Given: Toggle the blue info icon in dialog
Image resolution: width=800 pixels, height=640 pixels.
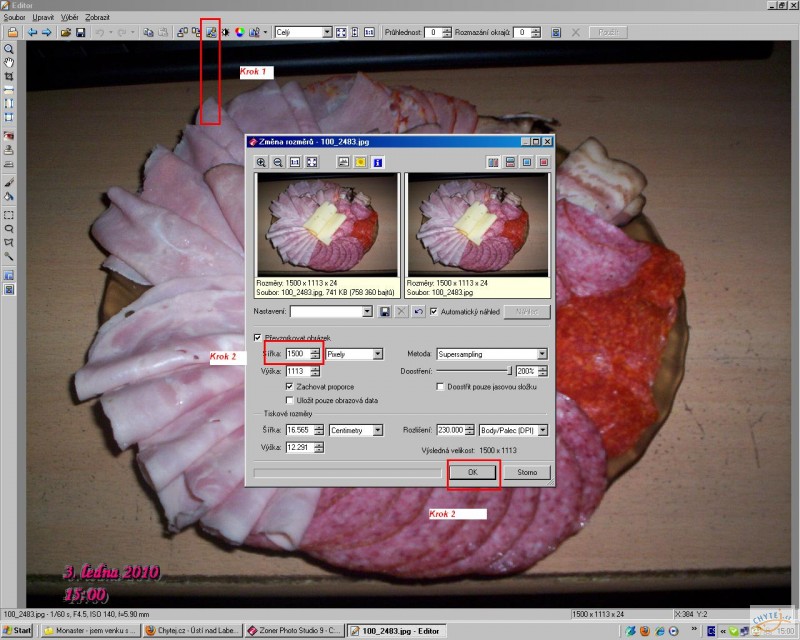Looking at the screenshot, I should (378, 162).
